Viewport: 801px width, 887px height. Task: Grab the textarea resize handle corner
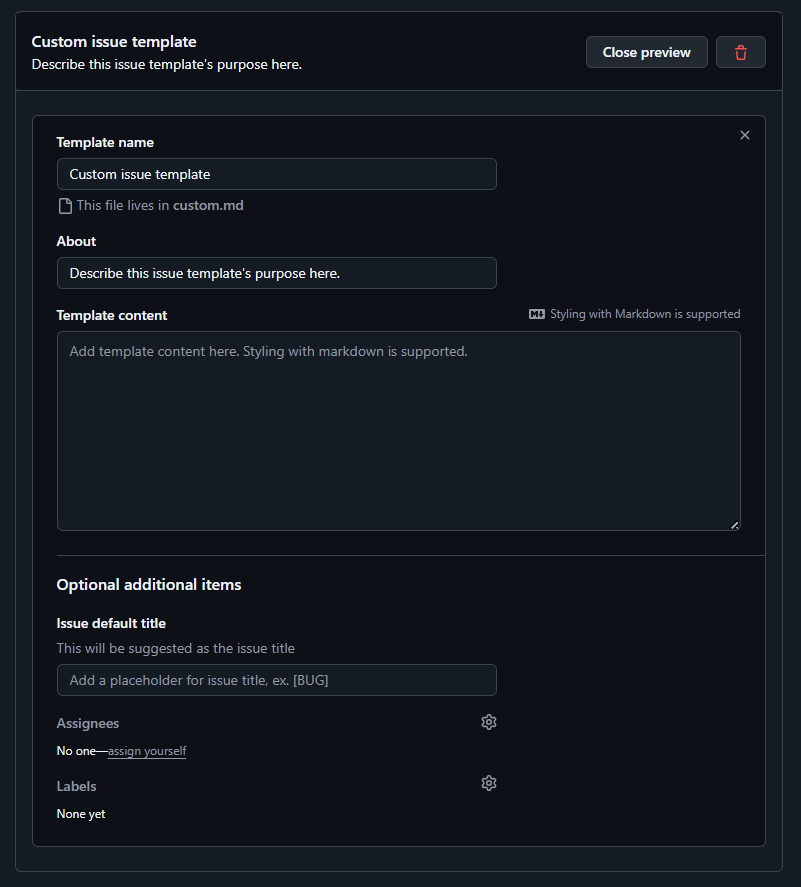pyautogui.click(x=734, y=524)
